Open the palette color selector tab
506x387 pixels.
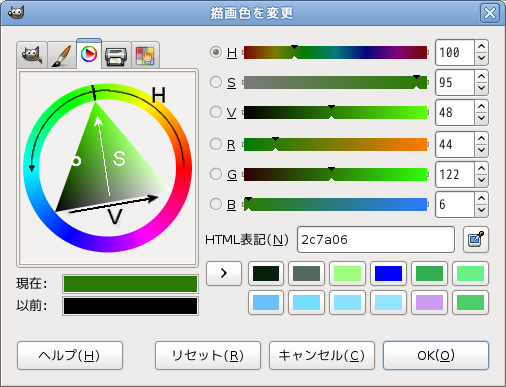pos(145,55)
